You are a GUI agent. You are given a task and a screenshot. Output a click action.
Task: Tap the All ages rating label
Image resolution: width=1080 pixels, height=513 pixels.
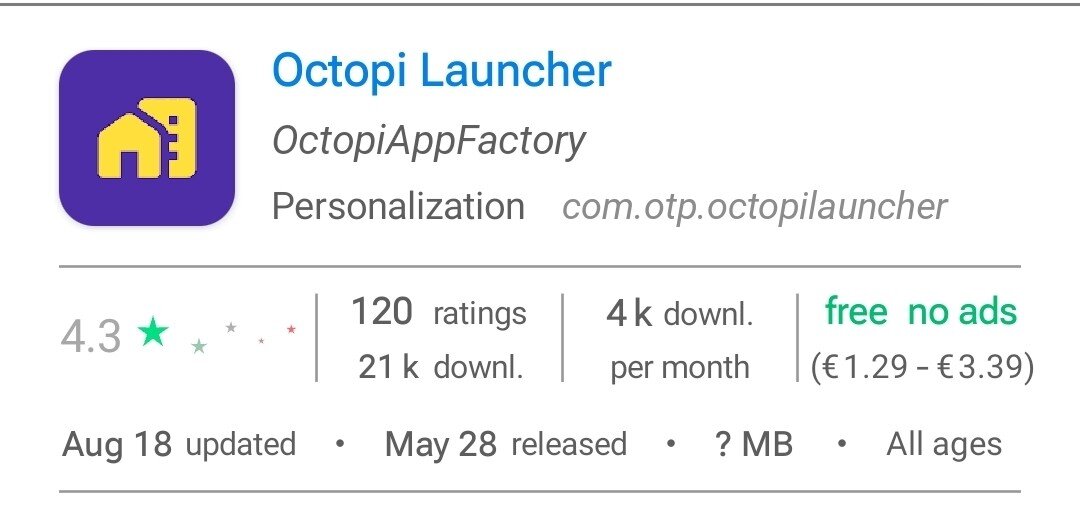point(943,444)
